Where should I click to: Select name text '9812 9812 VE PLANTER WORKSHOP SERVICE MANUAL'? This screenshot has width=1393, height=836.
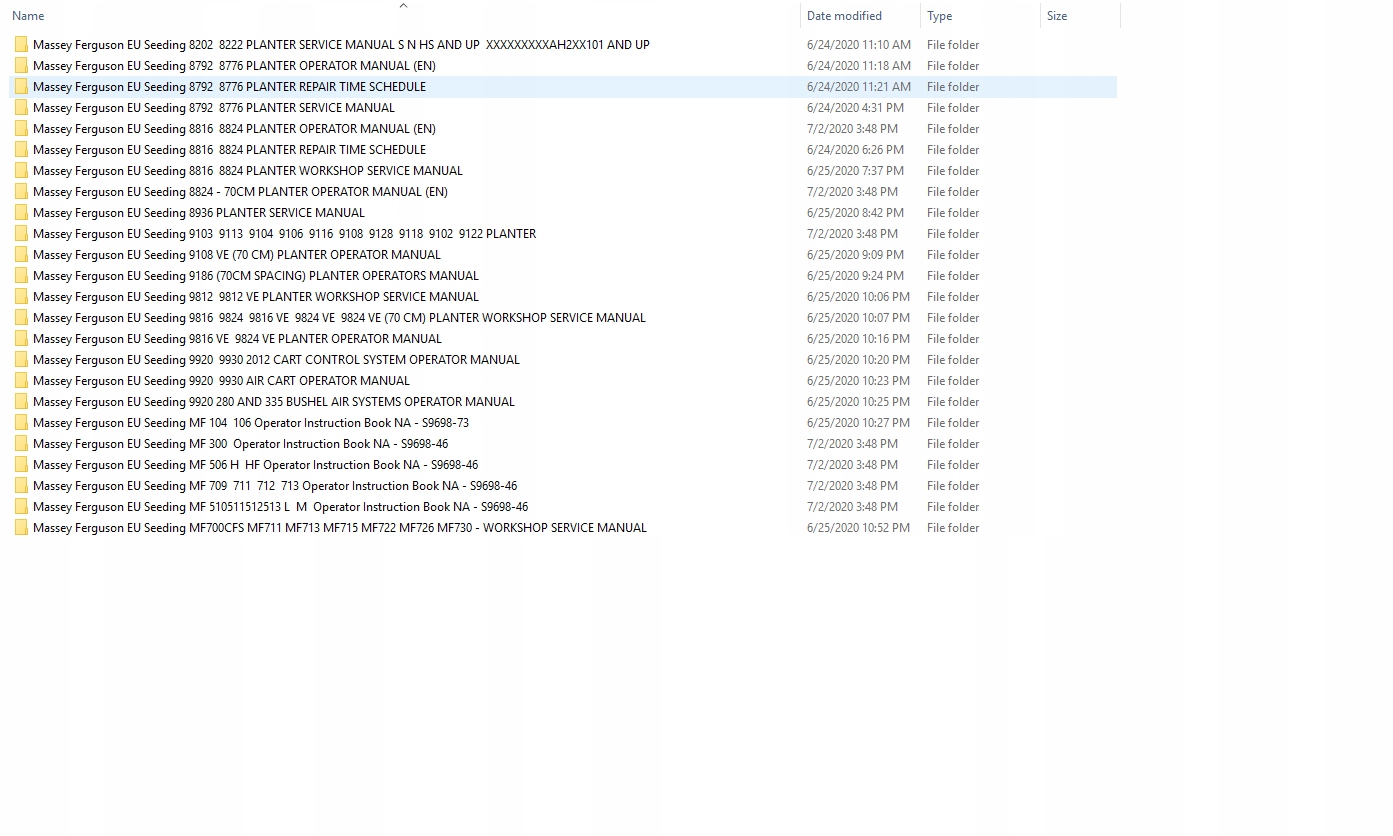(x=334, y=297)
